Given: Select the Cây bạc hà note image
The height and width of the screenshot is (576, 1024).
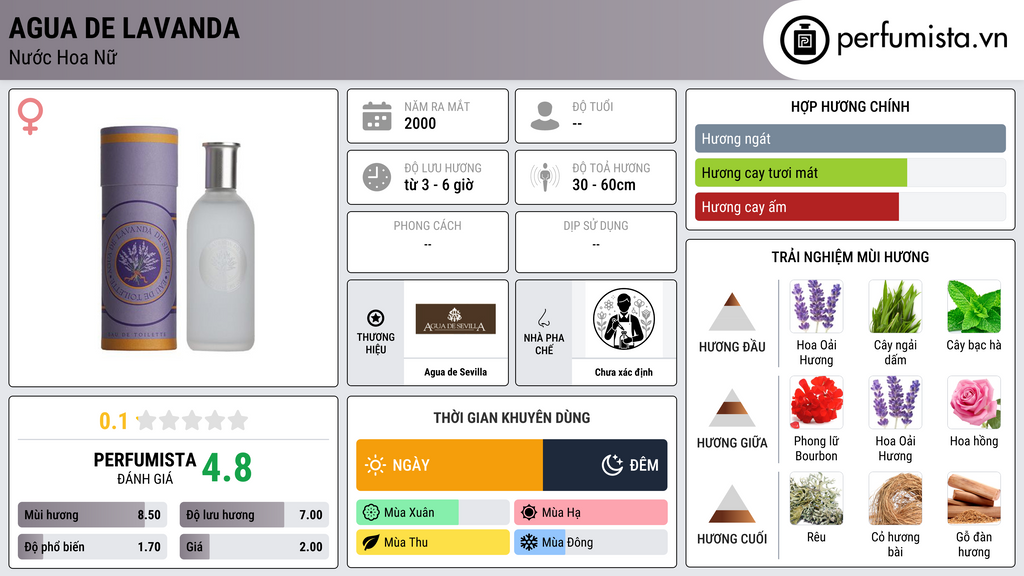Looking at the screenshot, I should click(x=974, y=307).
